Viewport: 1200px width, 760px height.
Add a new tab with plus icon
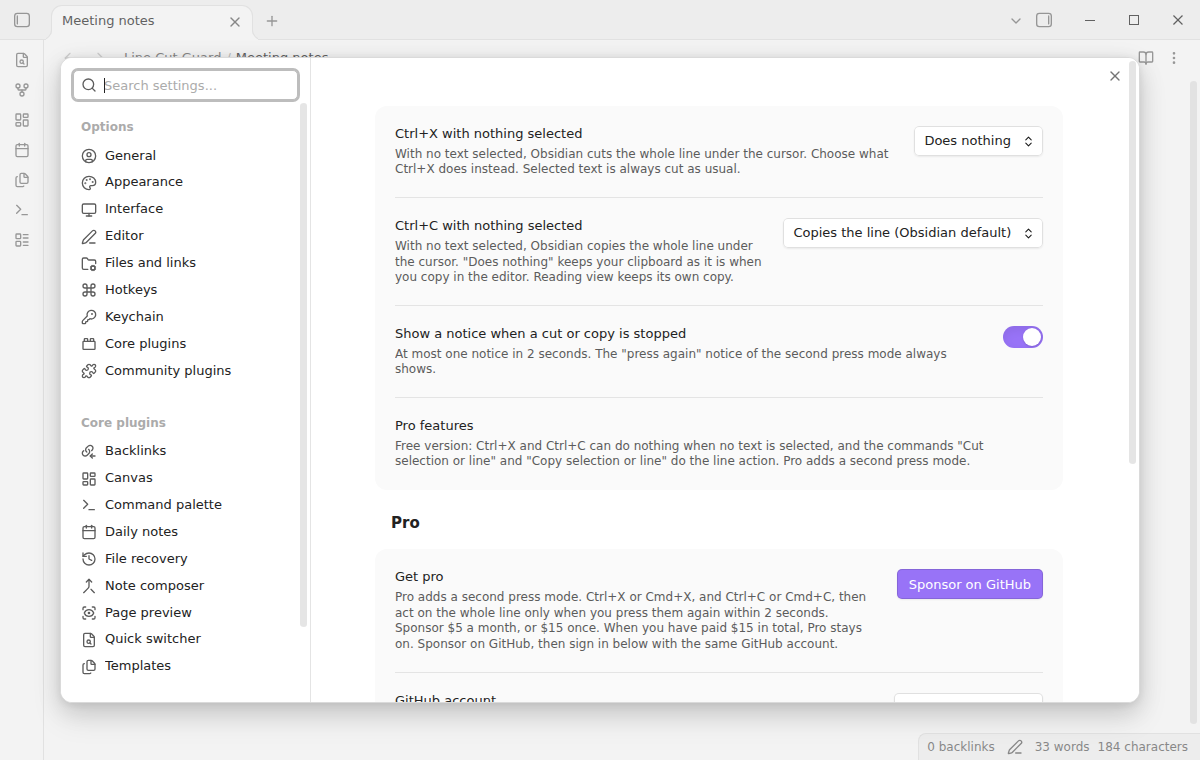click(272, 21)
